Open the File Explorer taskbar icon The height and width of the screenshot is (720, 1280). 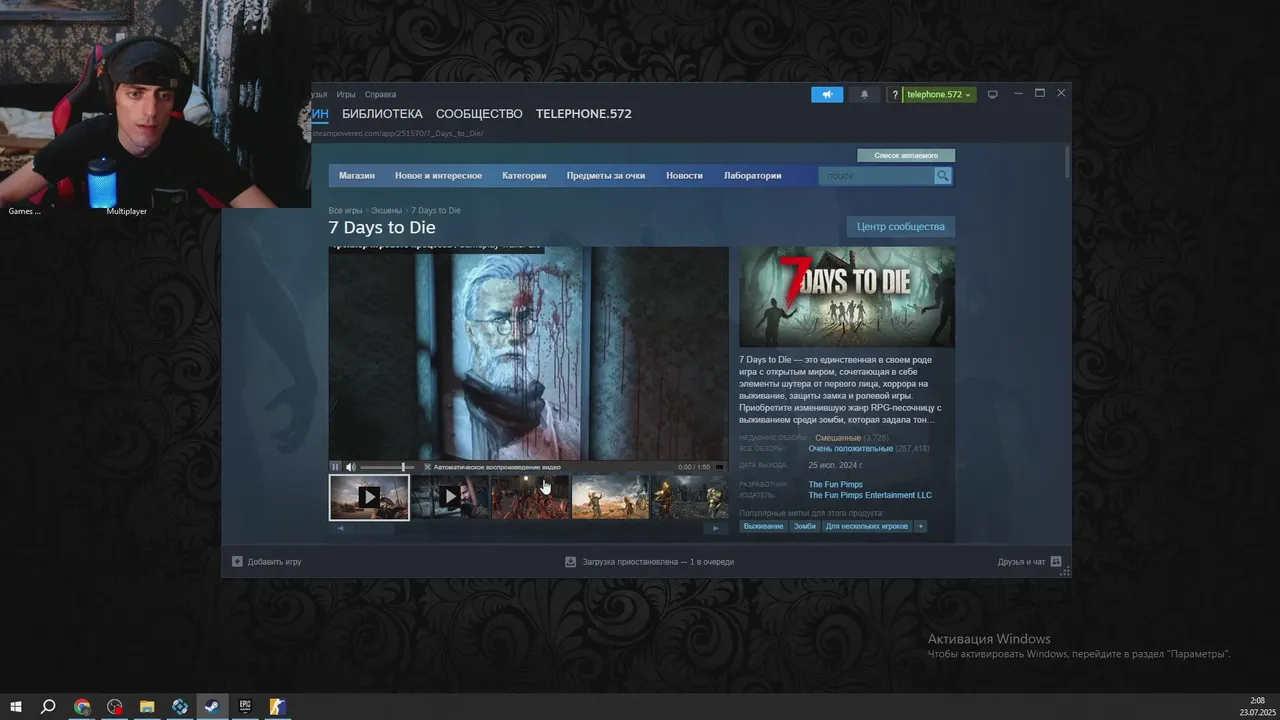pyautogui.click(x=147, y=707)
